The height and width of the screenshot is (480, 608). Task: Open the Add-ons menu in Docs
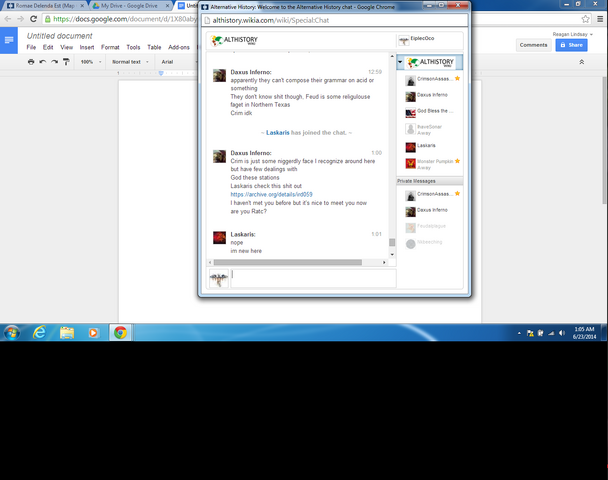click(x=179, y=47)
